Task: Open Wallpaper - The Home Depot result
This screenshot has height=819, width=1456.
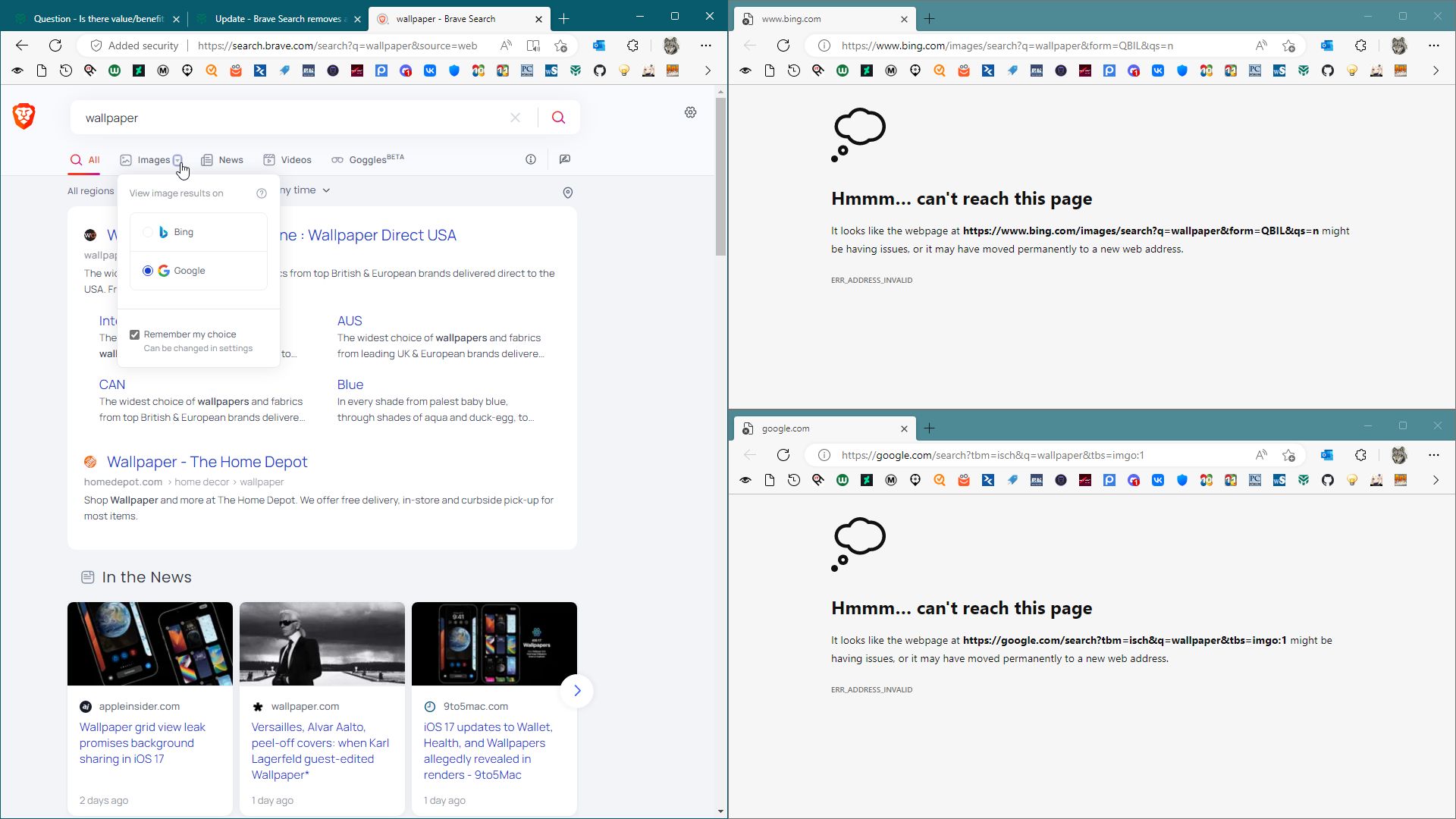Action: [206, 462]
